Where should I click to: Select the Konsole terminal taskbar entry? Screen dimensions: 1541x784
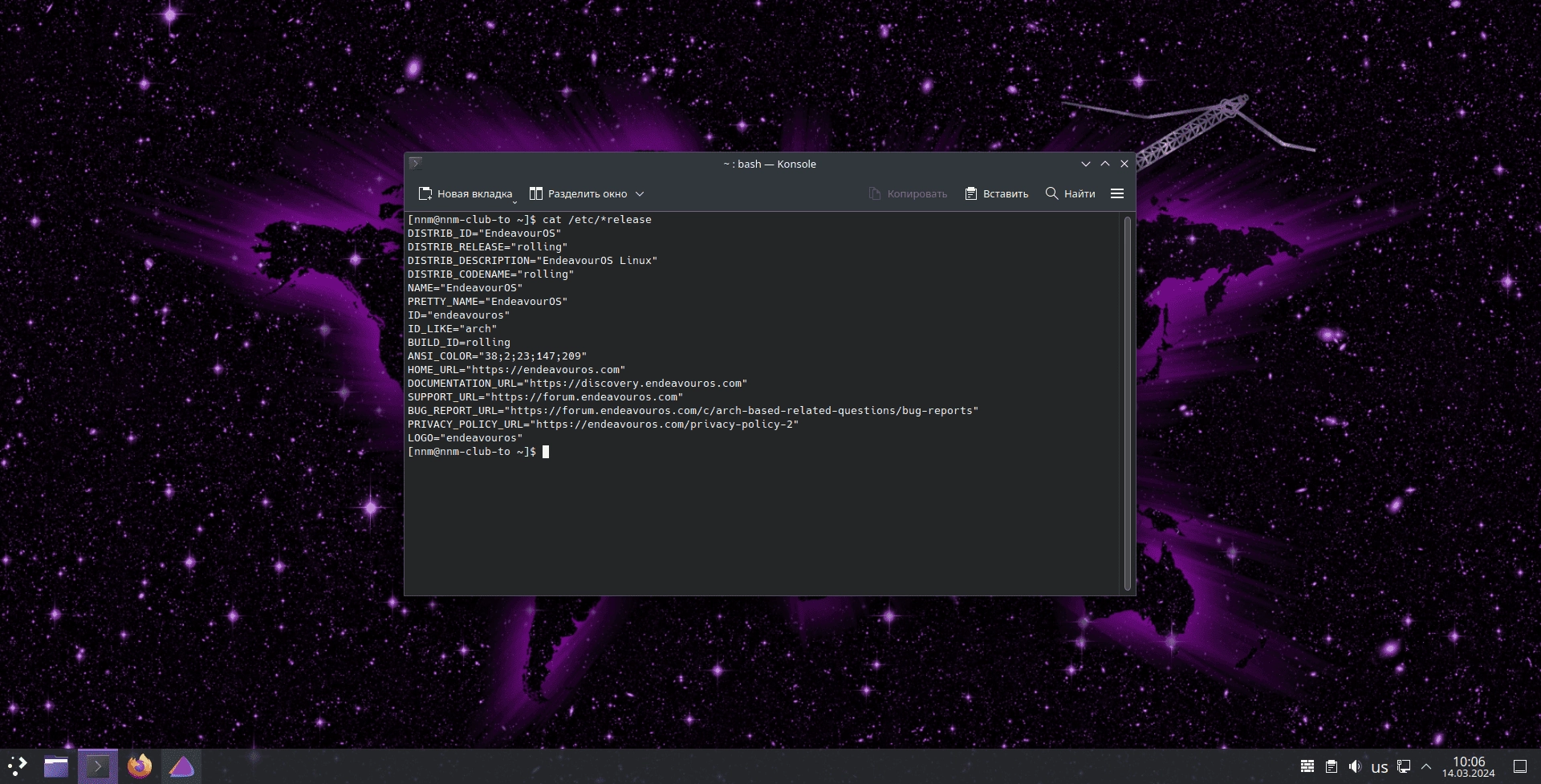[x=98, y=766]
